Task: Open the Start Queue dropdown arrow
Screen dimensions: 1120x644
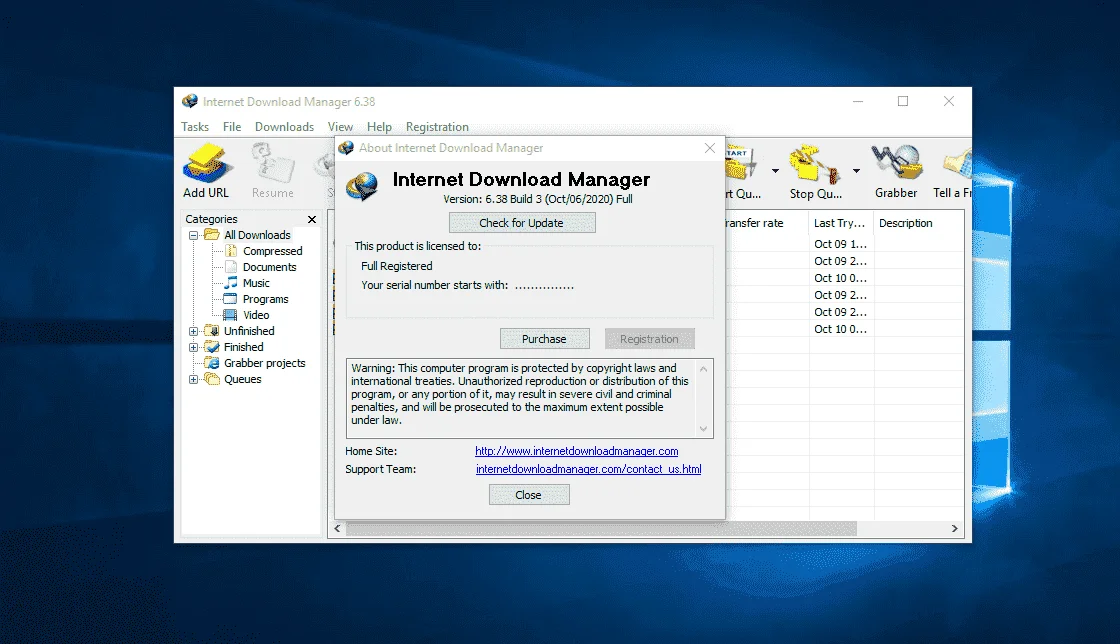Action: 775,171
